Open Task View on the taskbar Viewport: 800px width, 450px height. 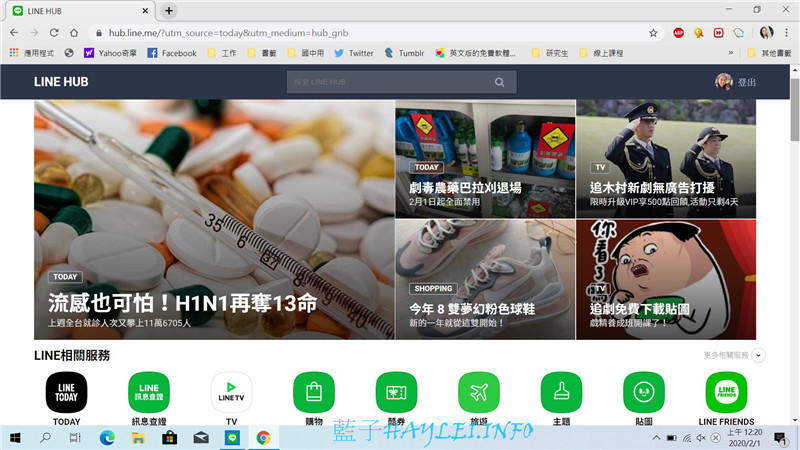[x=76, y=438]
